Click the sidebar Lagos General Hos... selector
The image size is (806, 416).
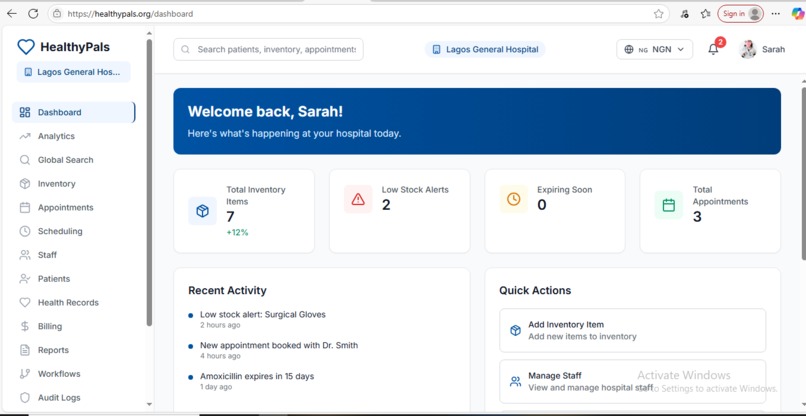74,72
